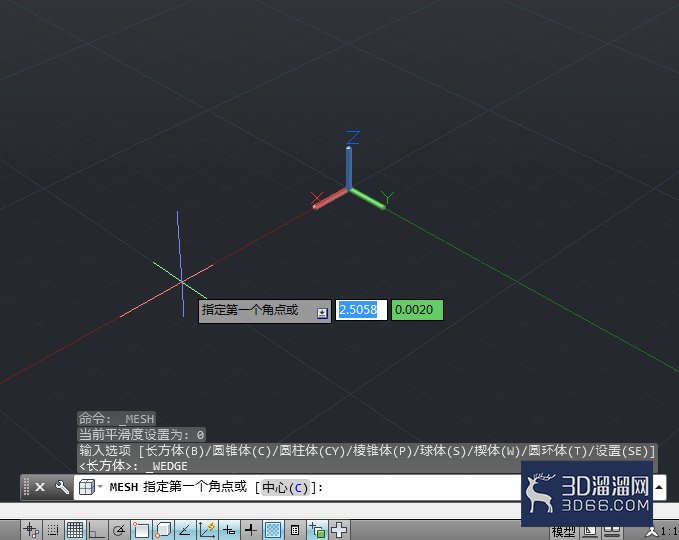Toggle 3D Object Snap in status bar
The height and width of the screenshot is (540, 679).
coord(163,530)
